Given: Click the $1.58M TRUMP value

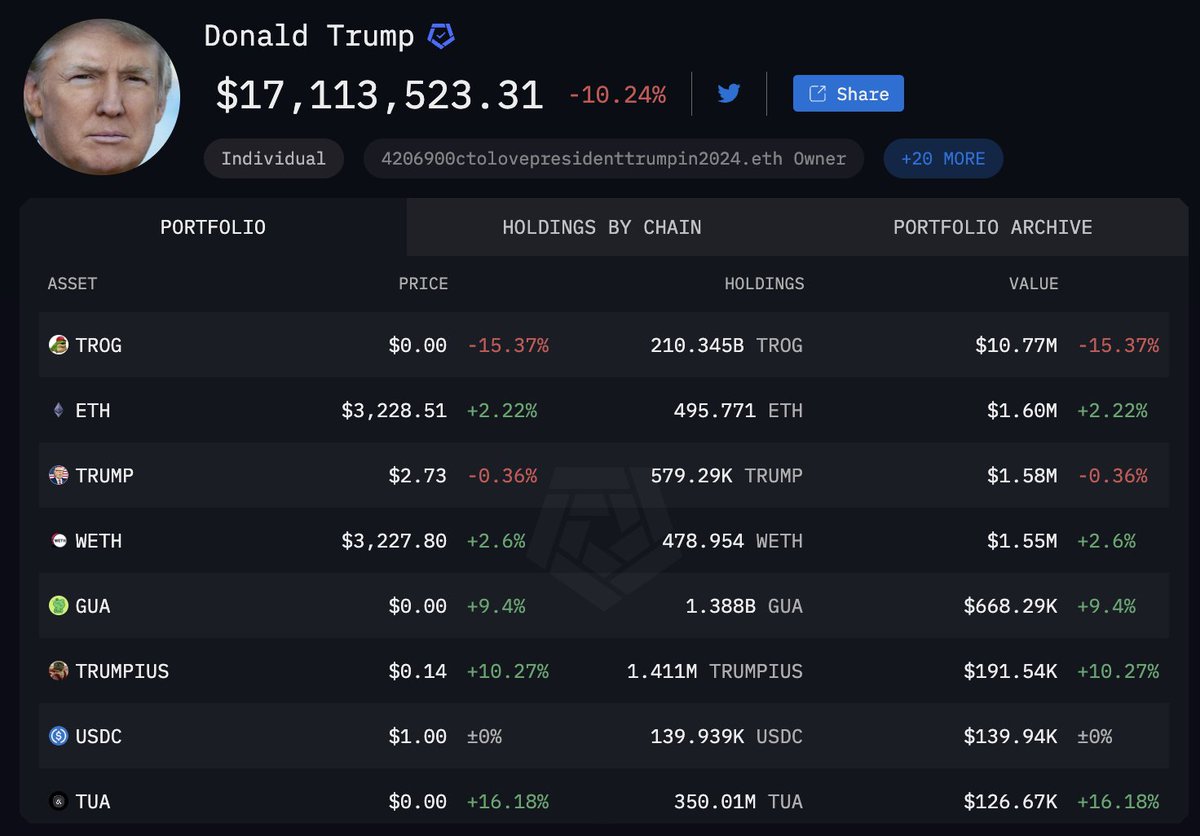Looking at the screenshot, I should pos(1022,475).
